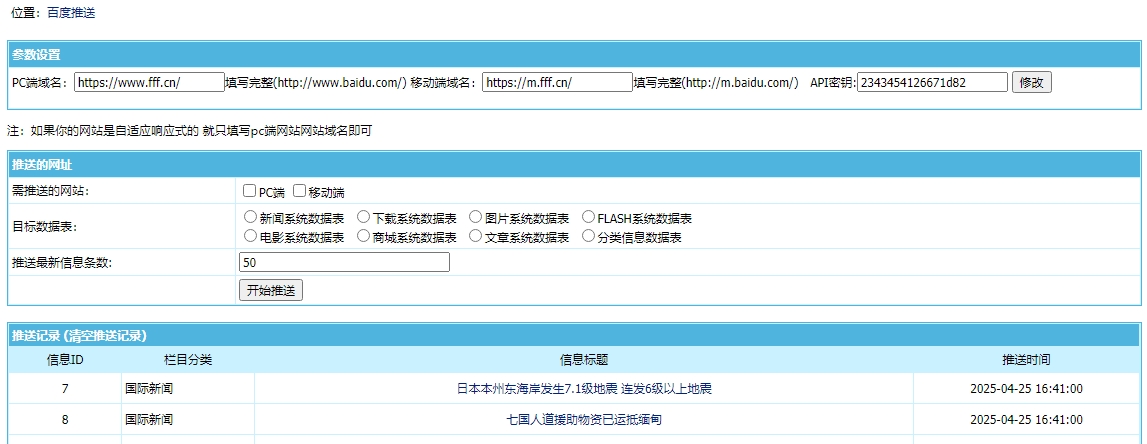
Task: Choose FLASH系统数据表 radio option
Action: (x=588, y=217)
